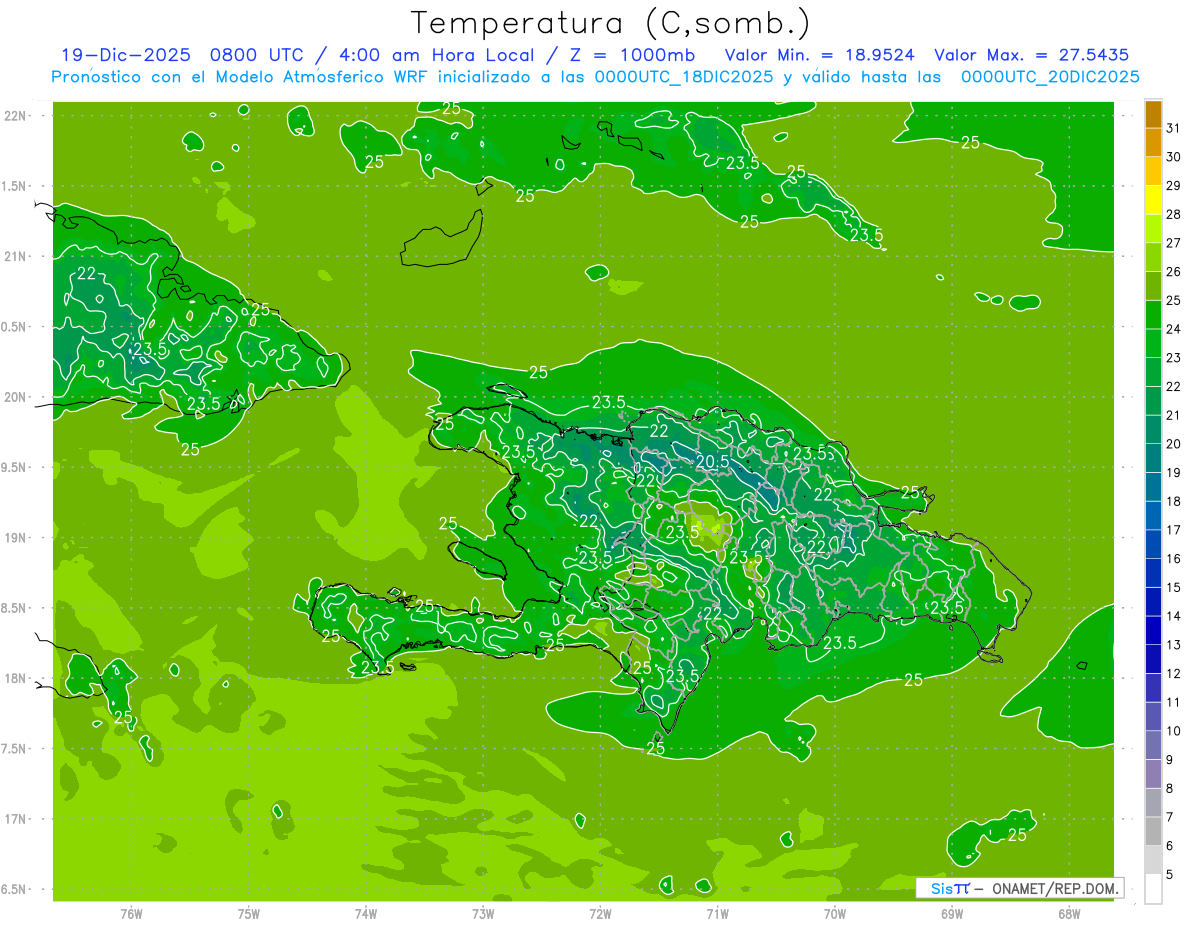Click colorbar swatch between 26 and 27
1200x927 pixels.
coord(1153,257)
